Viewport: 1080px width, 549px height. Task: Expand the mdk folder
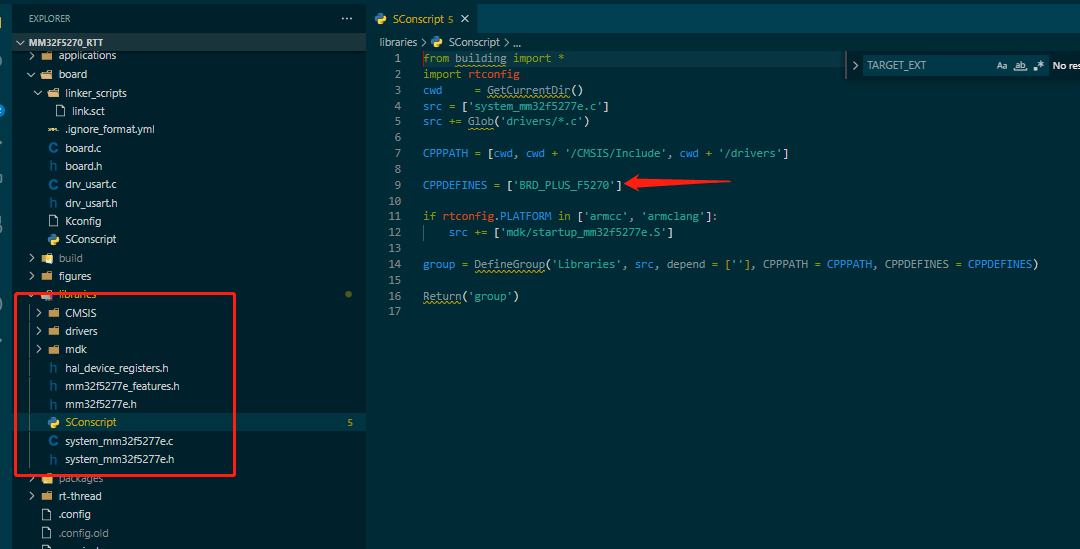[x=39, y=349]
